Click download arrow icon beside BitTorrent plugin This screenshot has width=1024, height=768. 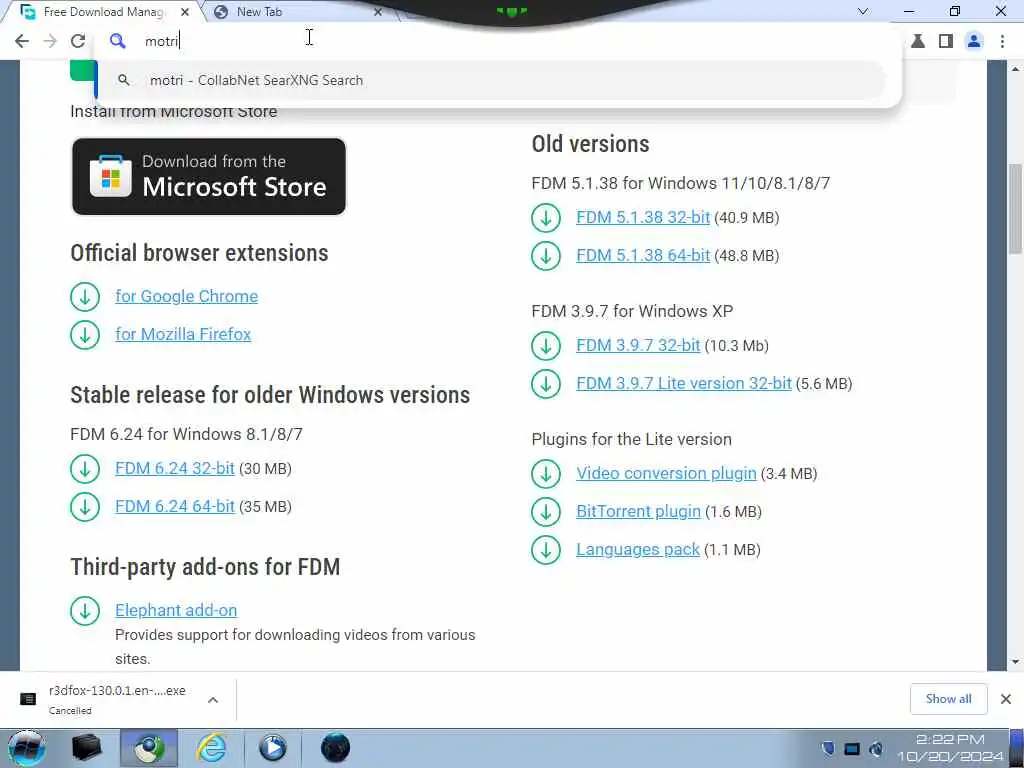coord(546,512)
